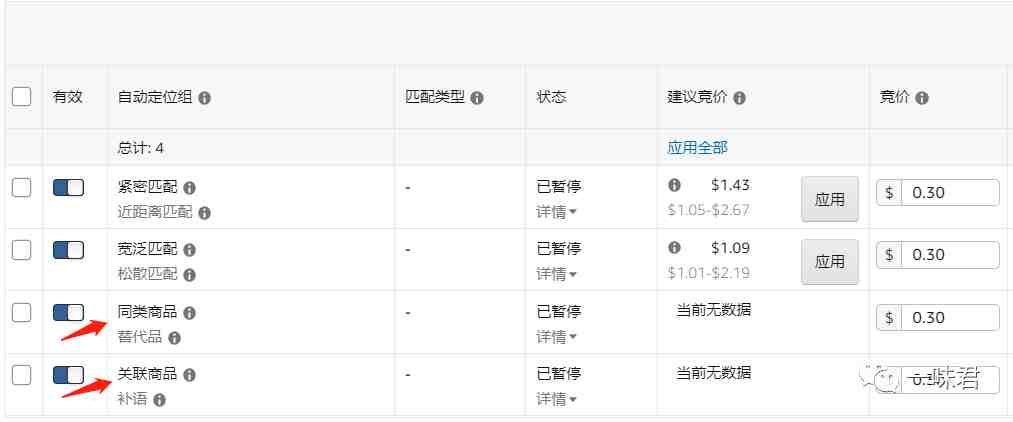Apply suggested bid $1.09 with 应用 button
Viewport: 1013px width, 422px height.
coord(830,262)
